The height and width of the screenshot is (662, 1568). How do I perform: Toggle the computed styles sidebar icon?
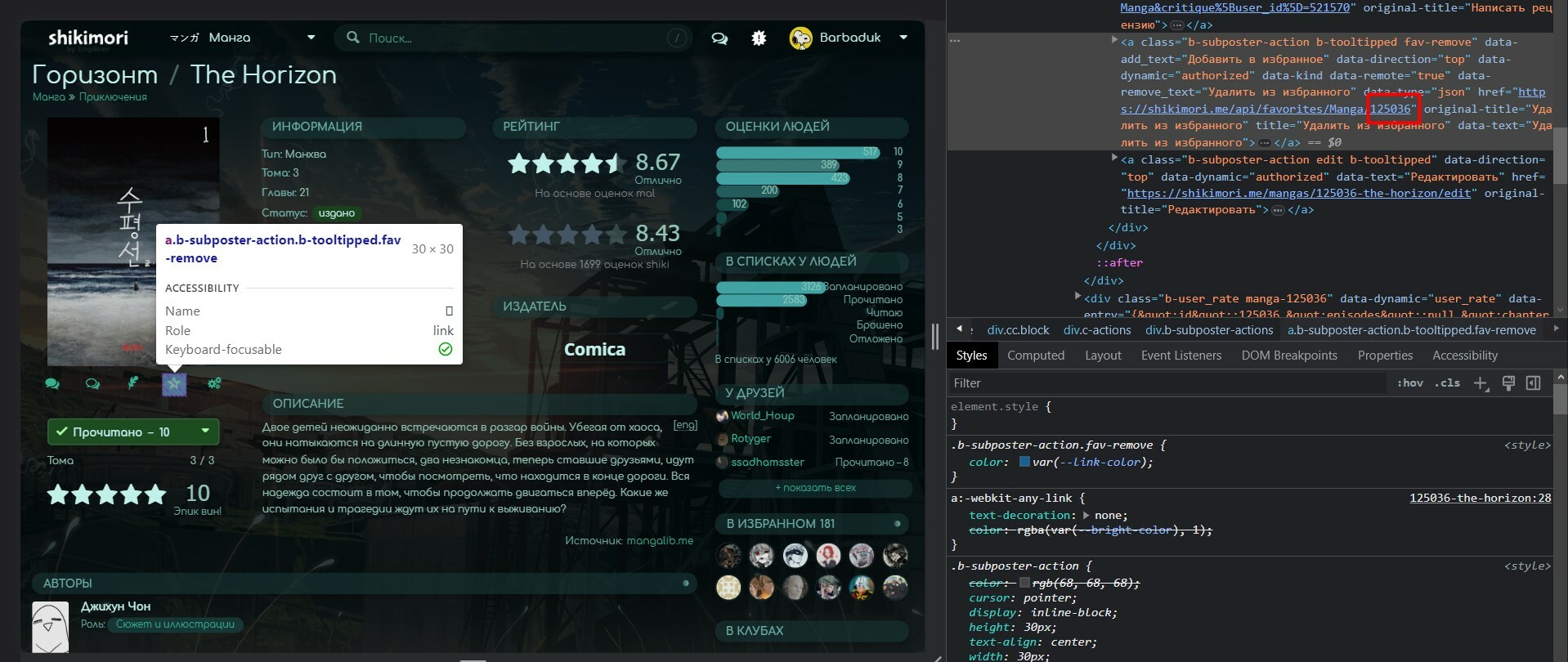point(1534,383)
